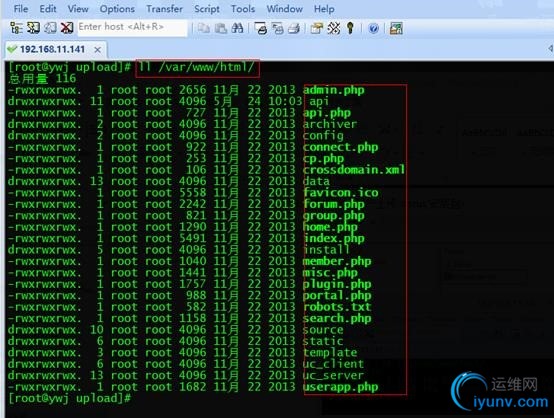Click the uc_client directory name
Viewport: 554px width, 418px height.
(334, 364)
